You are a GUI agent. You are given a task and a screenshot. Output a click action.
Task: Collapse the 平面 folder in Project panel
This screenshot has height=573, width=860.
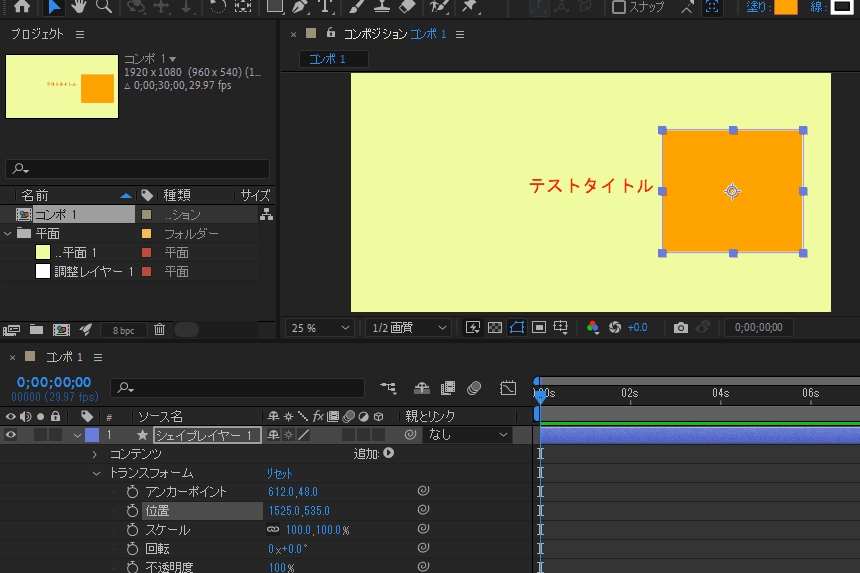tap(8, 234)
